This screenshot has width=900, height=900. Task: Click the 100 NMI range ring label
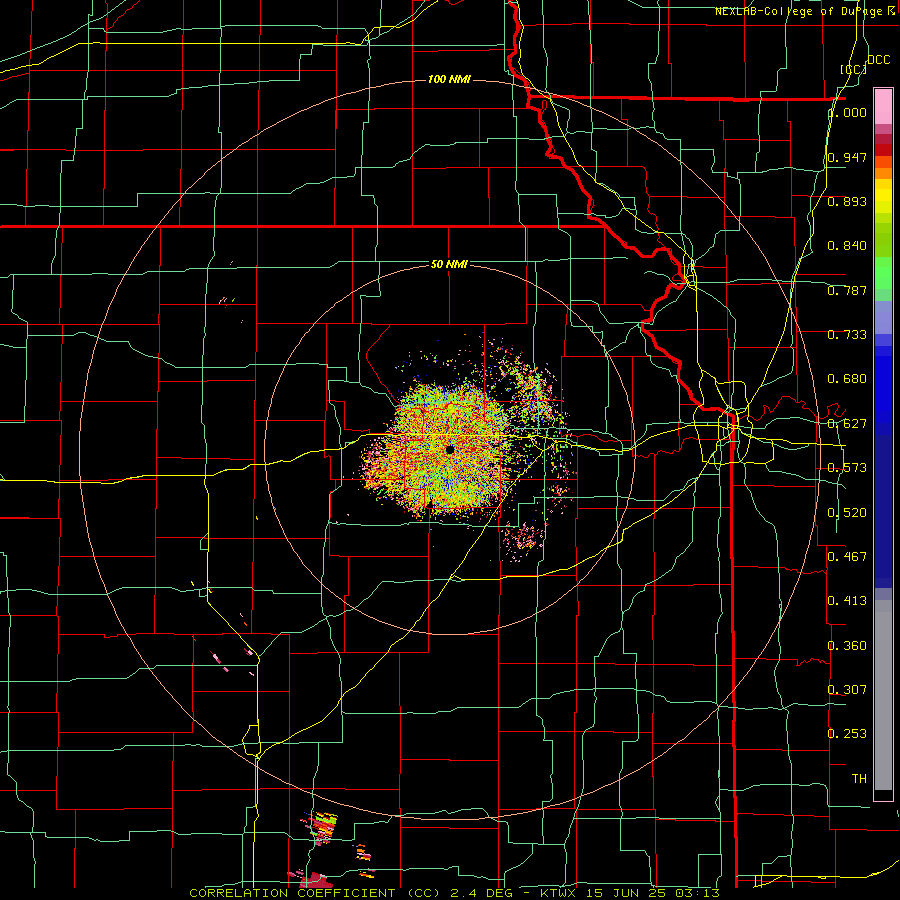tap(449, 79)
